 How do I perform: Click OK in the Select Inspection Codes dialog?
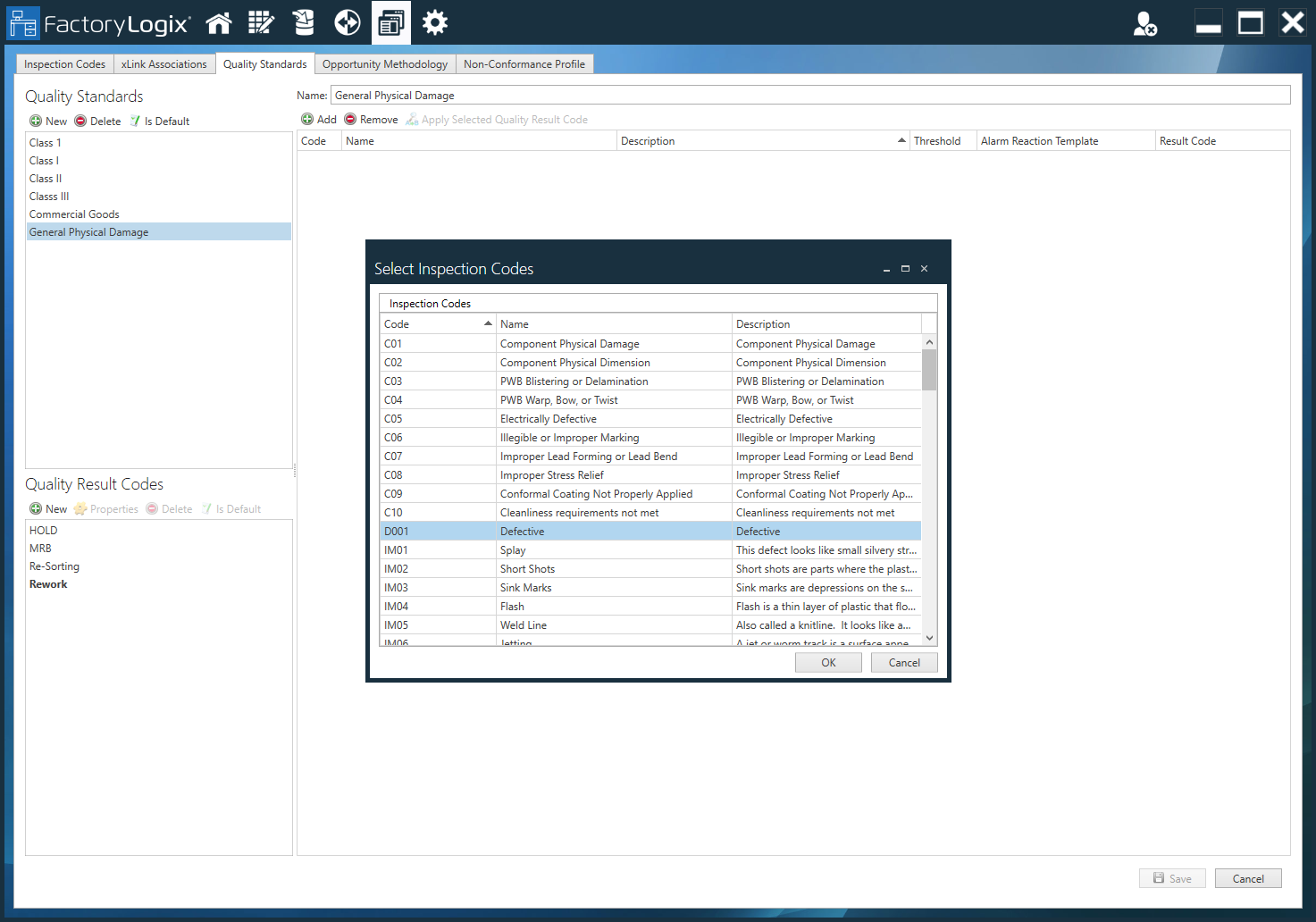827,662
